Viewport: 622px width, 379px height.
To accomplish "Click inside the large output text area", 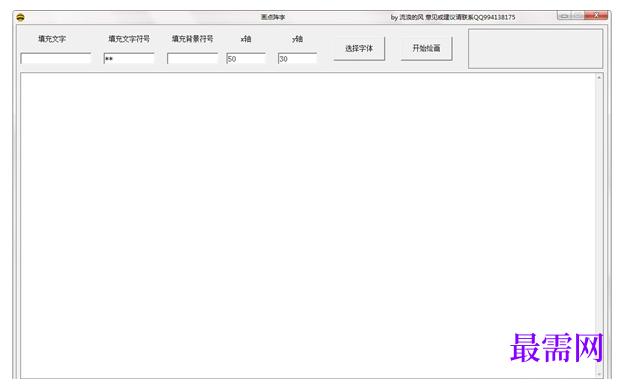I will (308, 225).
